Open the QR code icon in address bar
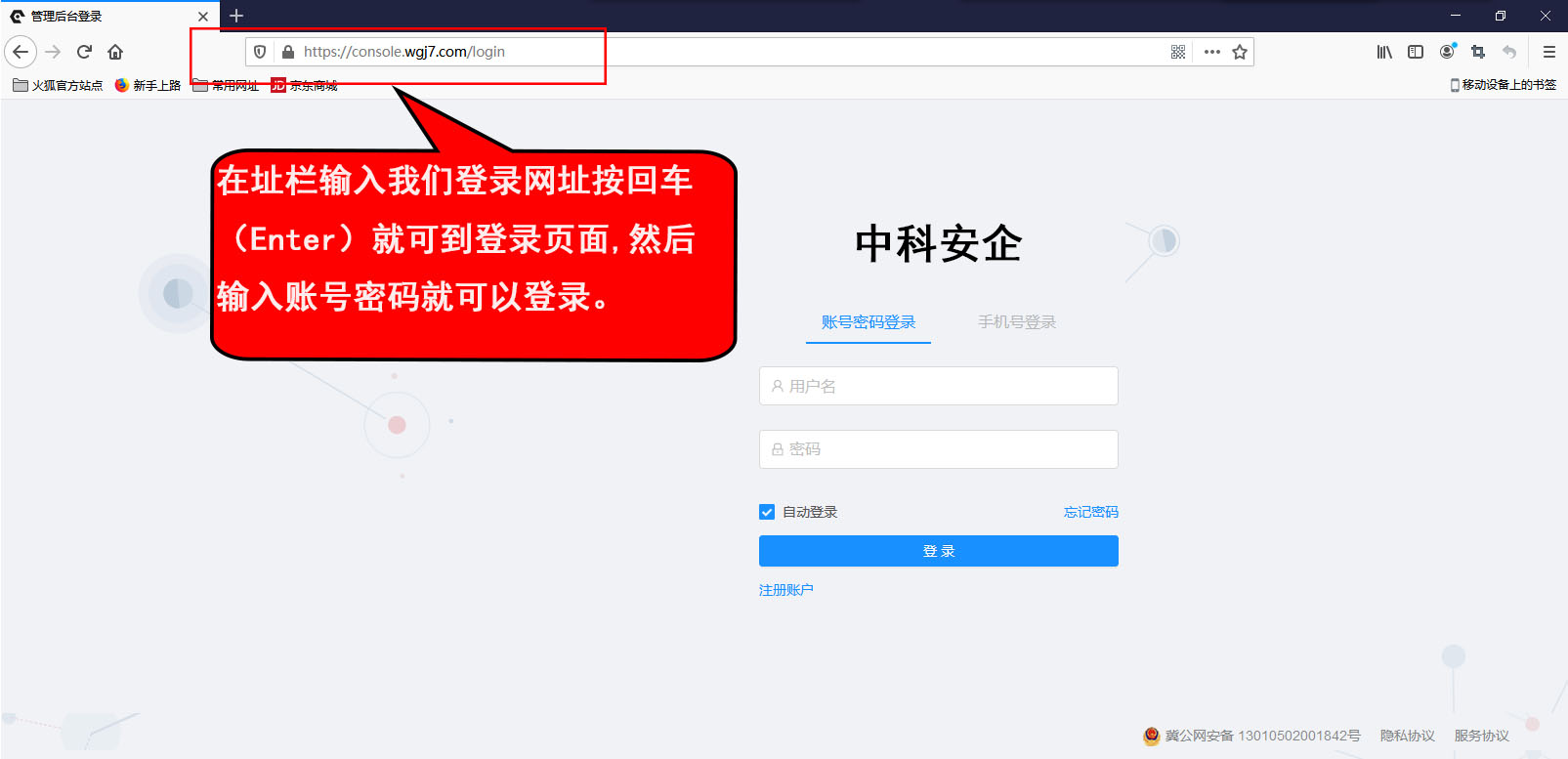 tap(1178, 52)
